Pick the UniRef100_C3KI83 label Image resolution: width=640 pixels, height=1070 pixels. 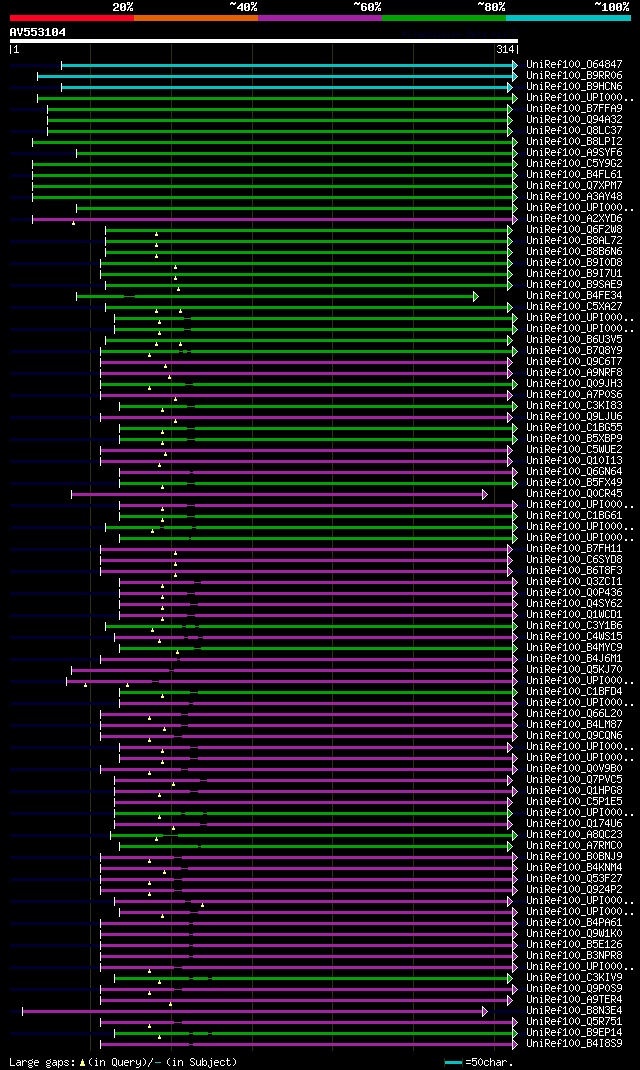coord(574,405)
